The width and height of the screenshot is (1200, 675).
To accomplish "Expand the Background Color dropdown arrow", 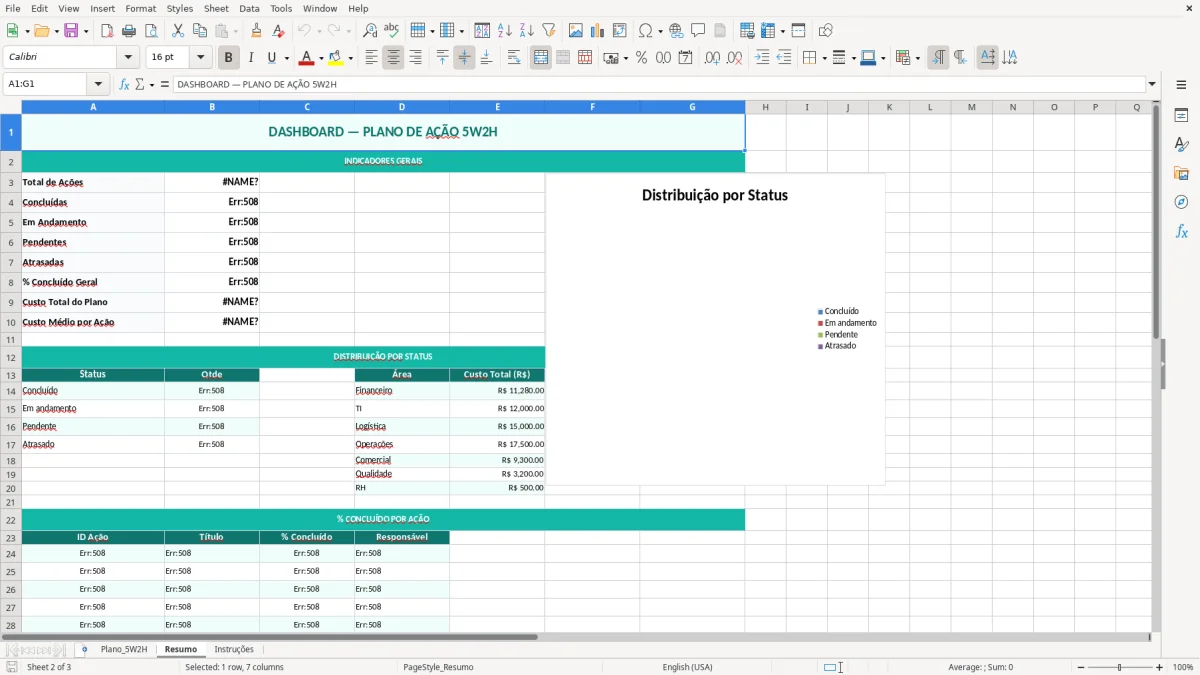I will point(350,58).
